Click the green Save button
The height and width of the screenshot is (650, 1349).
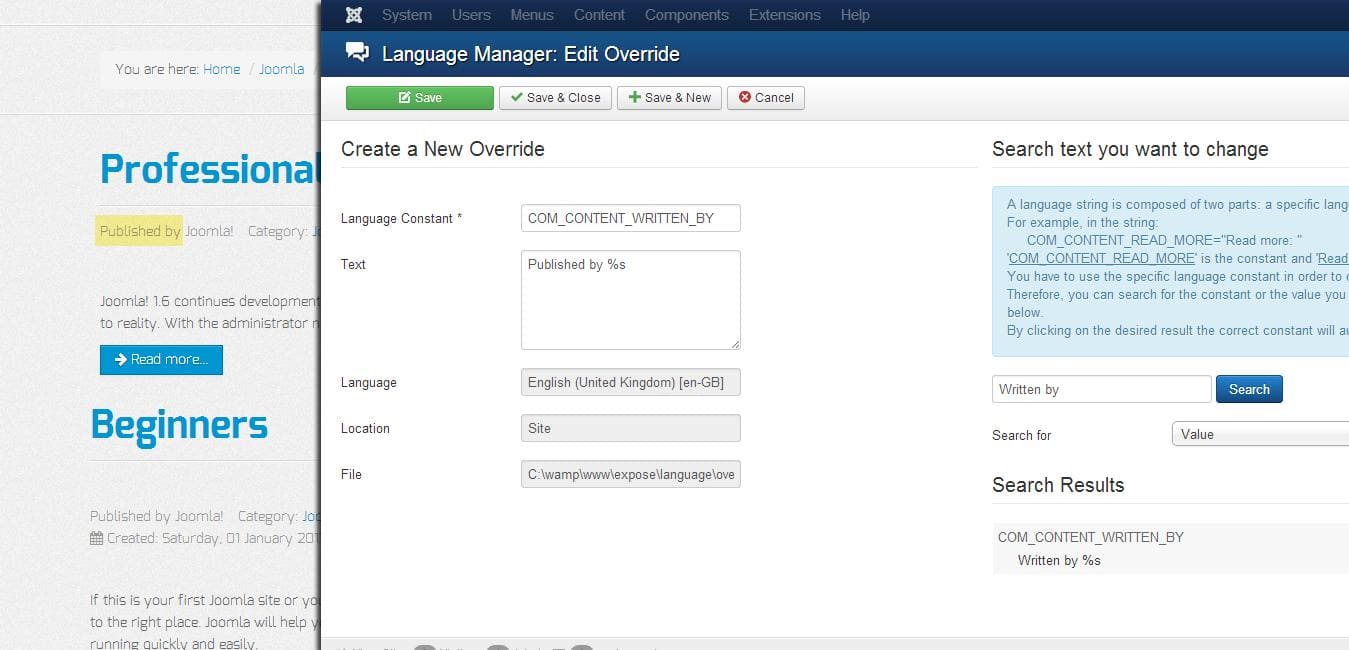420,97
